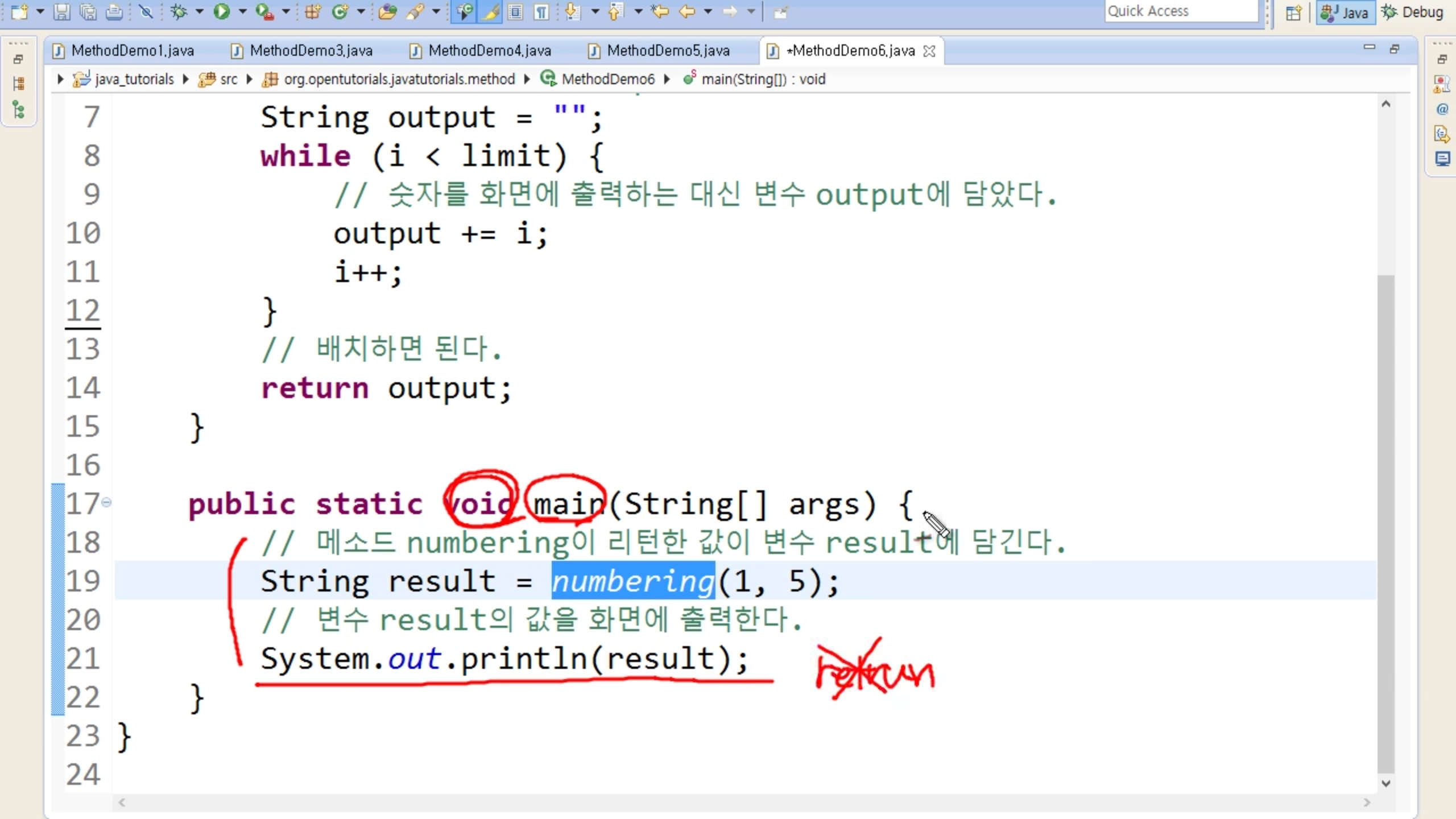The height and width of the screenshot is (819, 1456).
Task: Click the Quick Access search field
Action: (1181, 11)
